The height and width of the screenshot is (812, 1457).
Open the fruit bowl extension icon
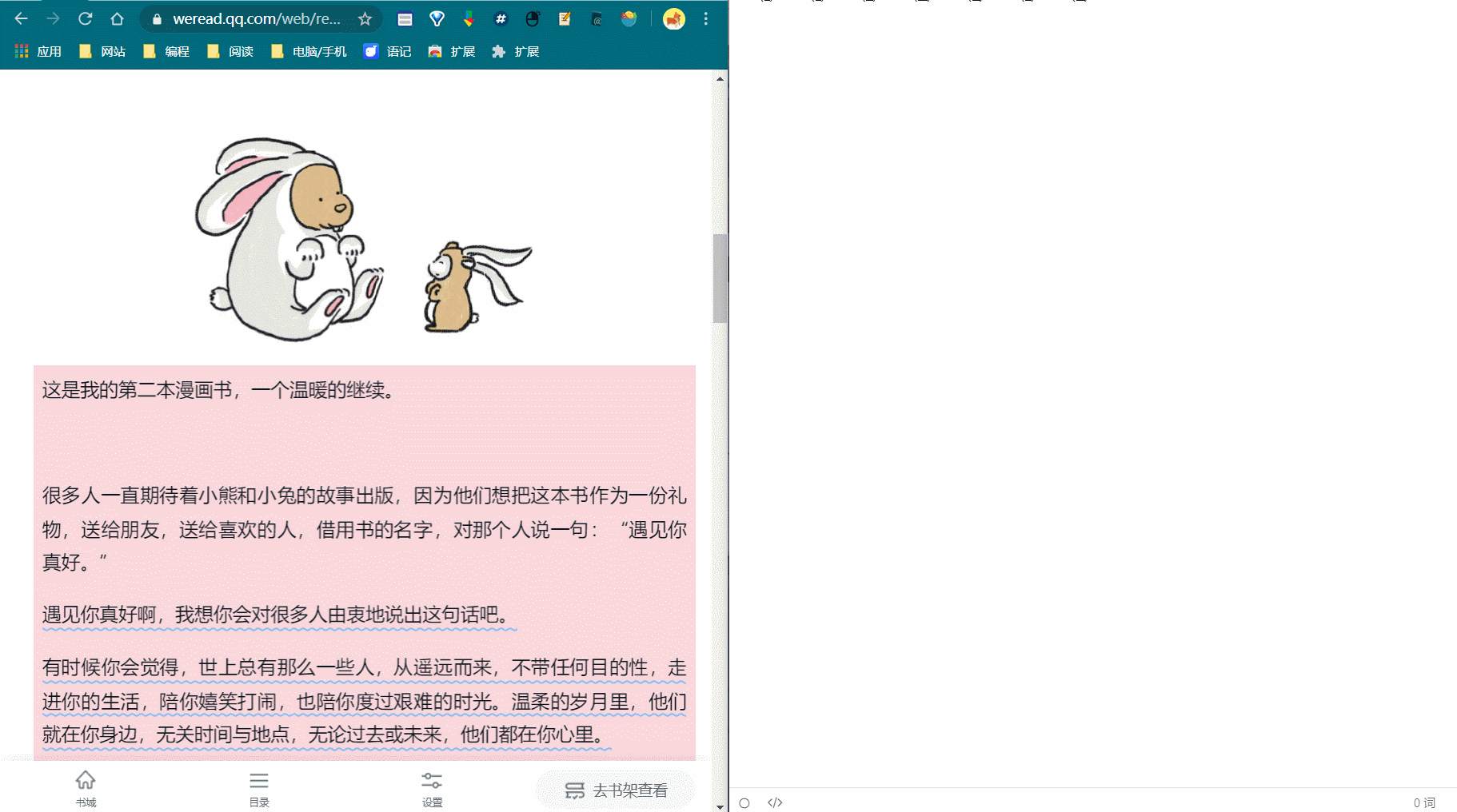[x=629, y=19]
